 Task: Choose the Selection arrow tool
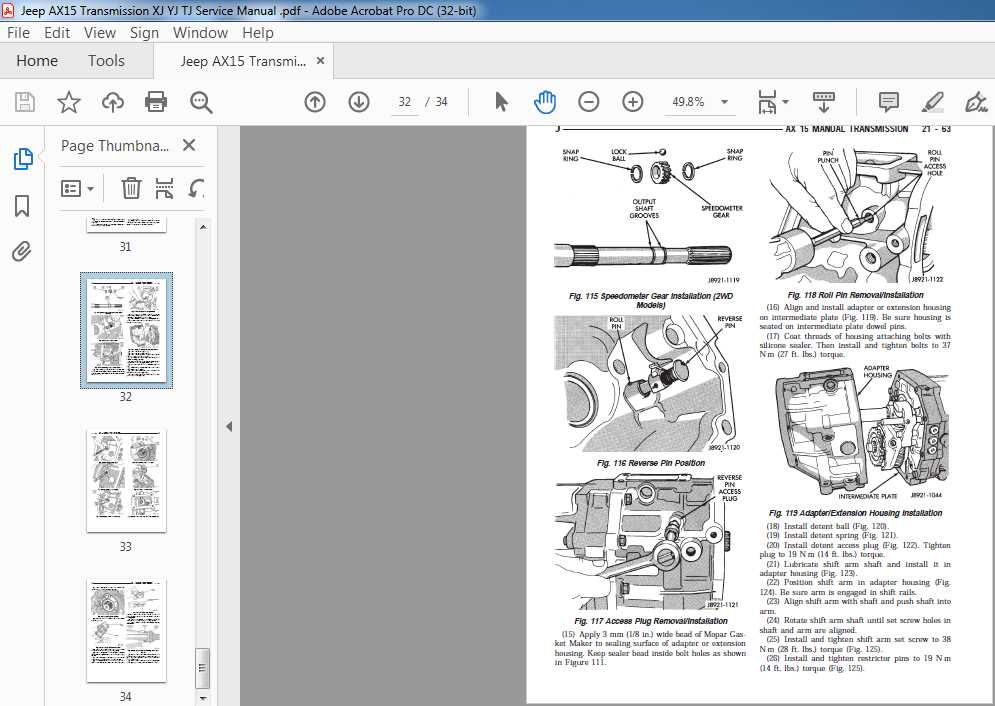501,101
